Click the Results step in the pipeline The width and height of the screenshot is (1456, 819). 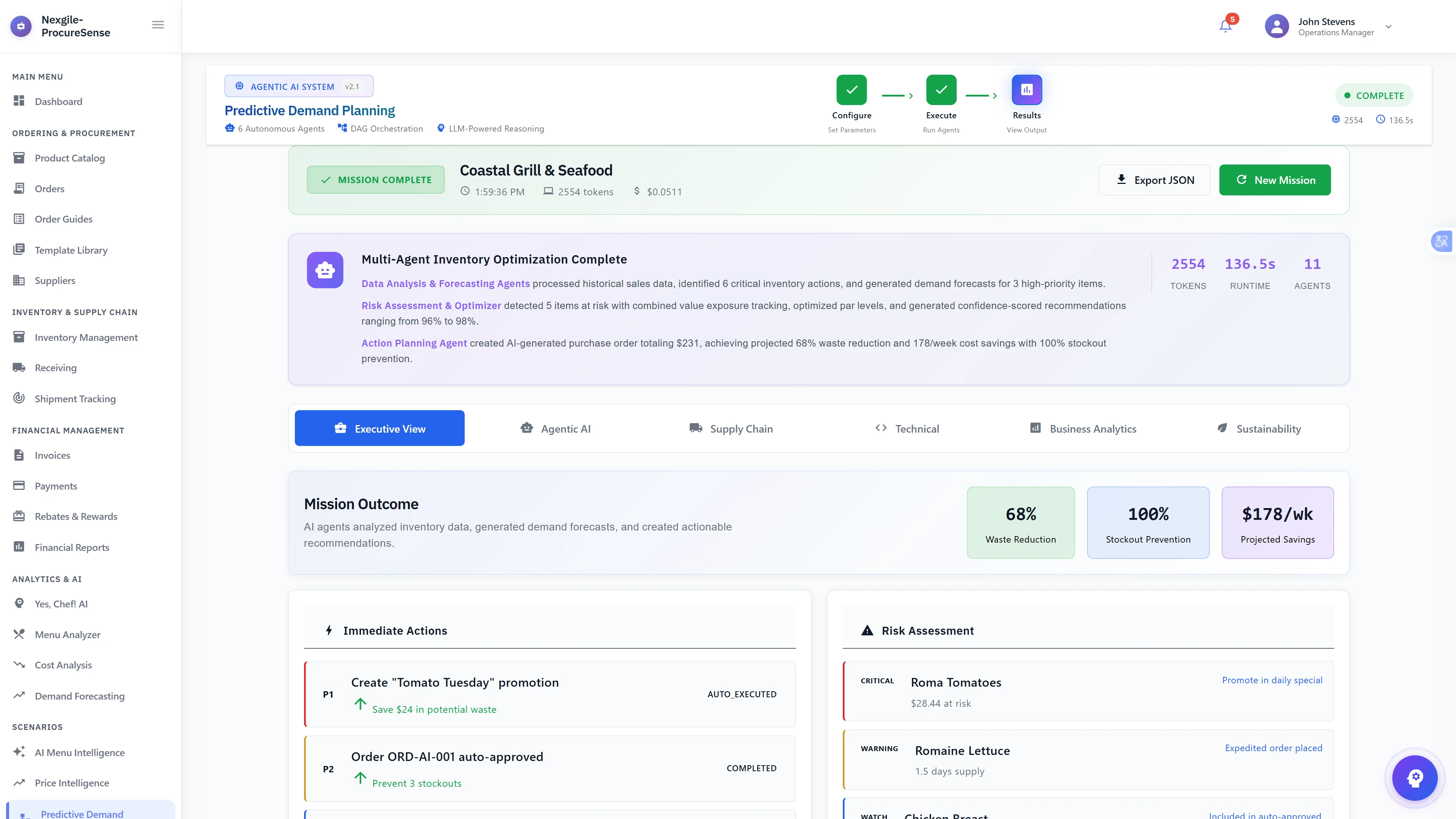(x=1027, y=89)
